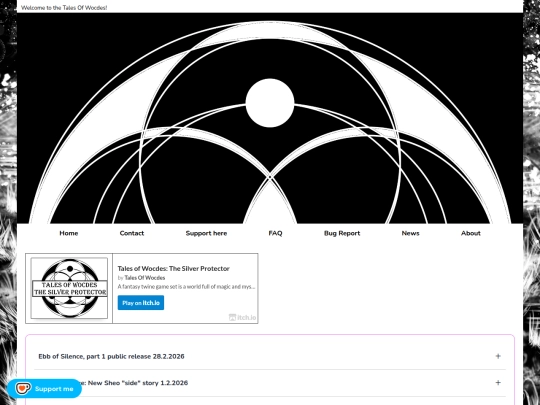The width and height of the screenshot is (540, 405).
Task: Click the itch.io logo in the widget
Action: pos(242,317)
